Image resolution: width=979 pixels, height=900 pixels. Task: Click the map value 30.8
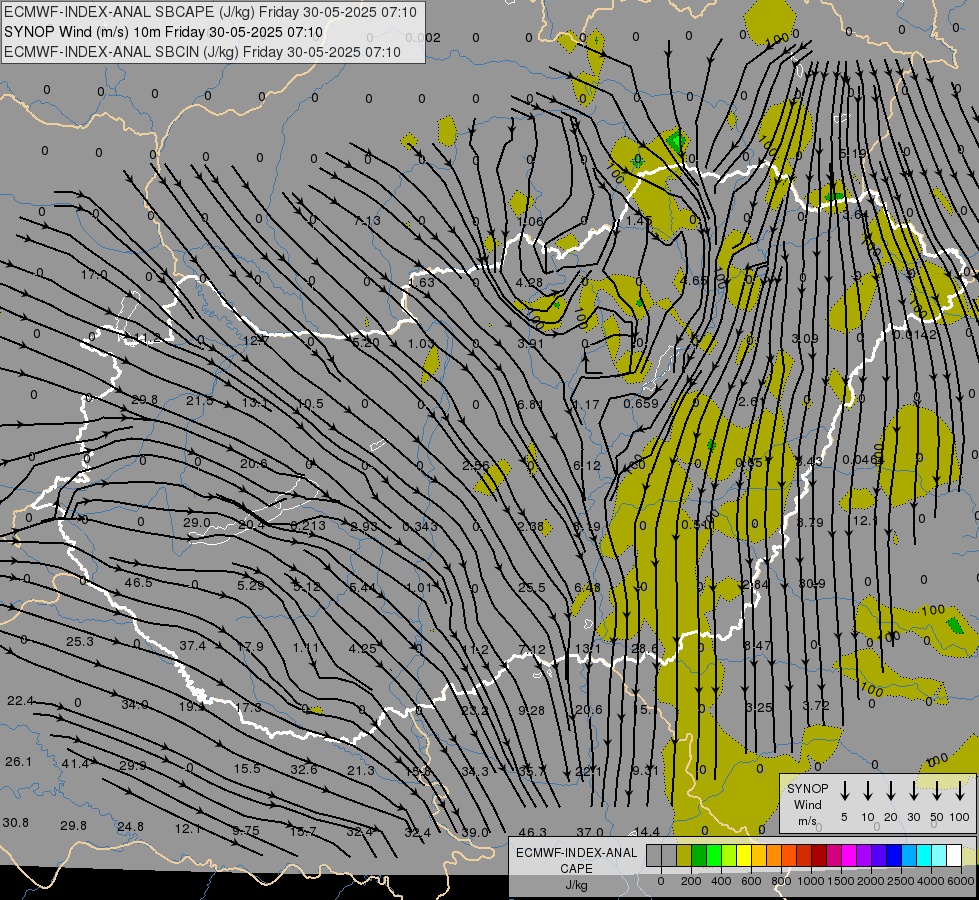pyautogui.click(x=15, y=822)
